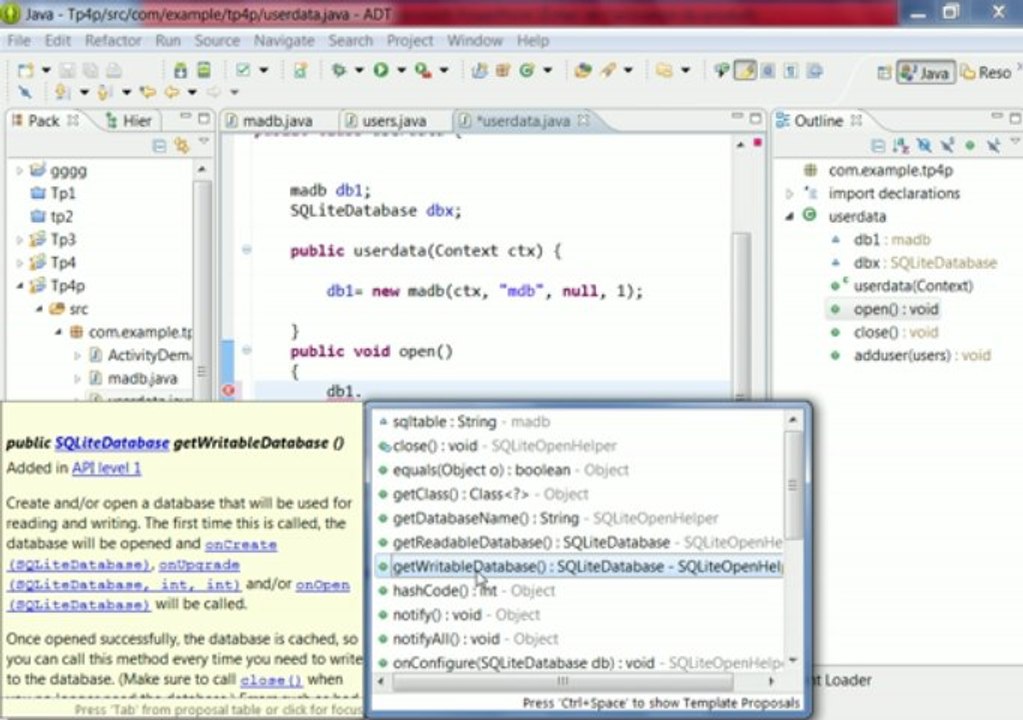Click Link with Editor icon in Package Explorer
The height and width of the screenshot is (720, 1023).
(x=181, y=146)
